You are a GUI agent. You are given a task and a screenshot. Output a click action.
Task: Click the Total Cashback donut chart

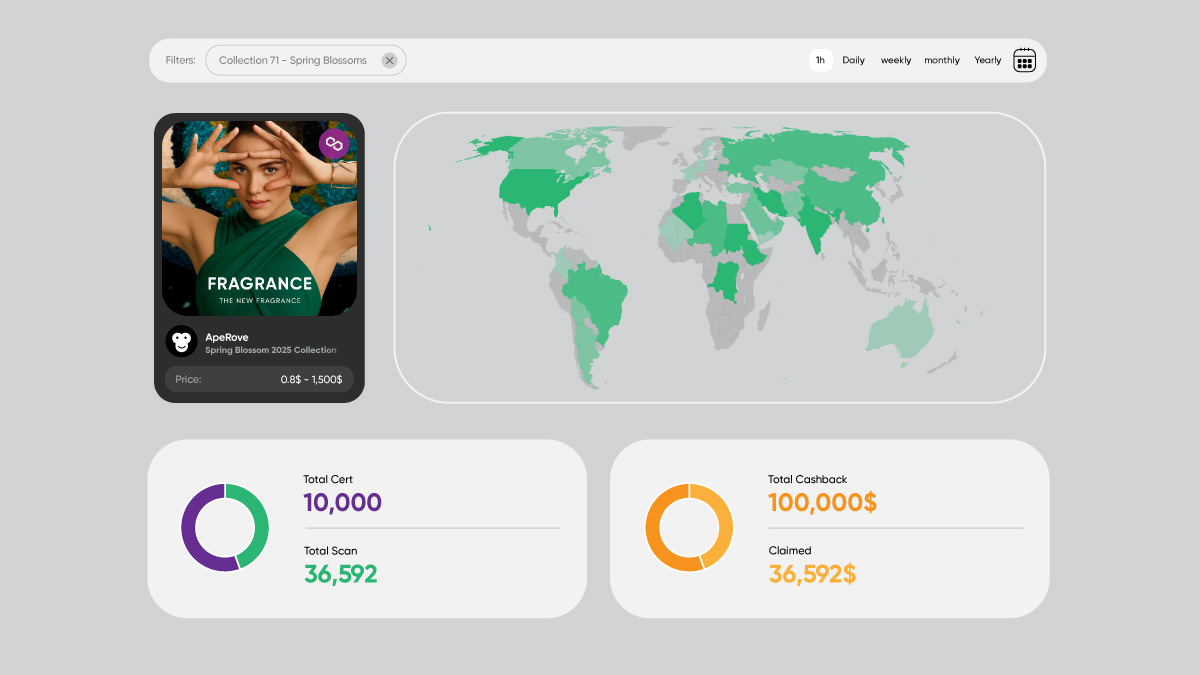689,528
